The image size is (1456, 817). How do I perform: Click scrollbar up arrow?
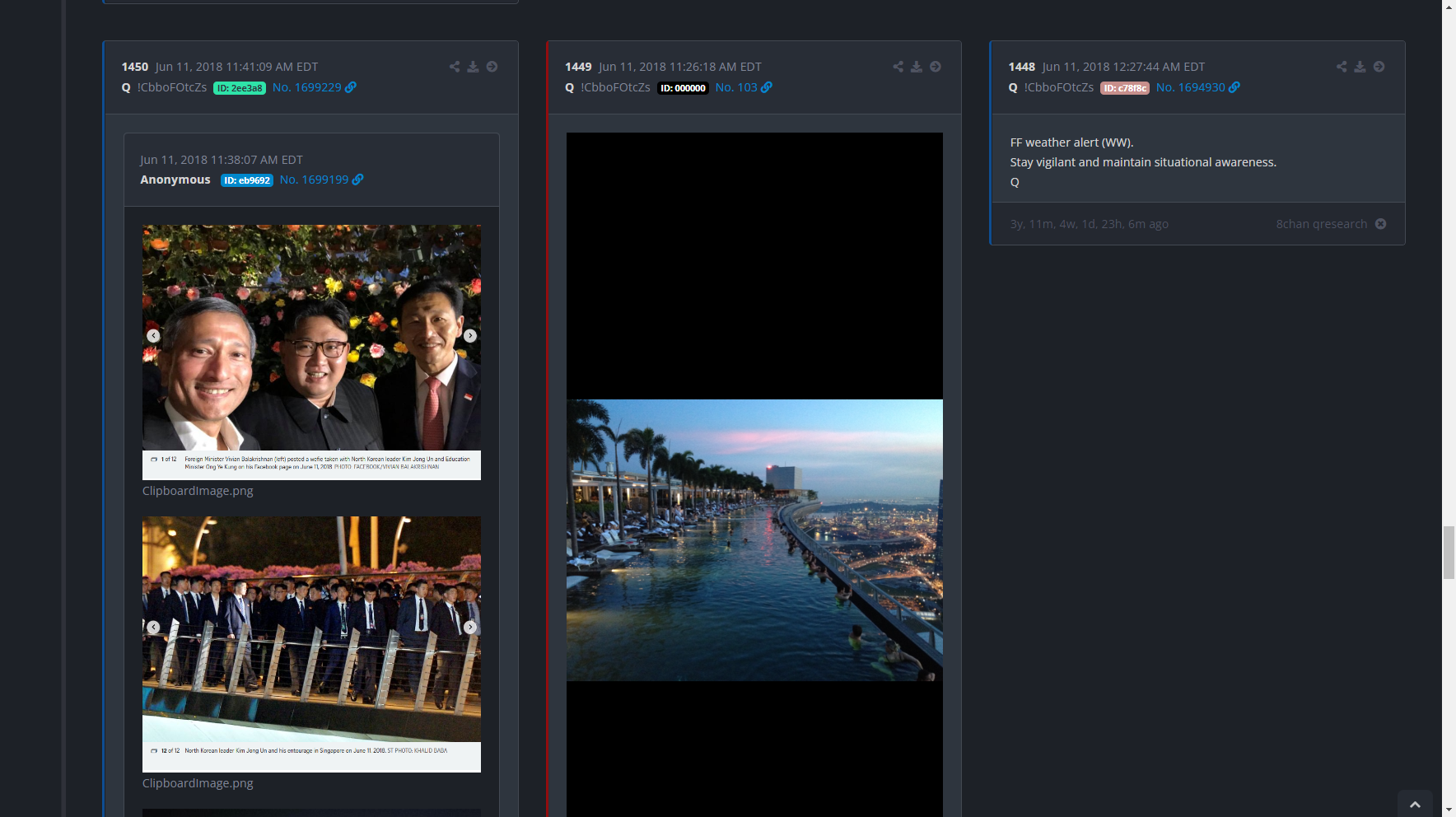[x=1449, y=6]
